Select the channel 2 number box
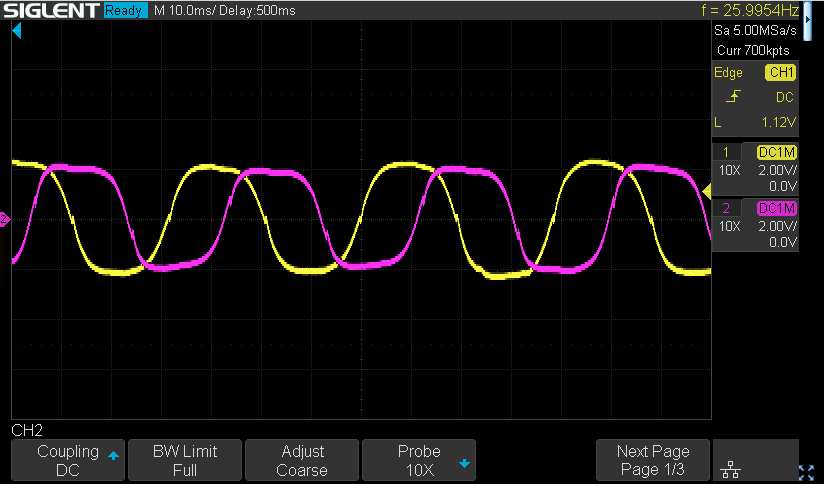This screenshot has height=484, width=824. click(726, 208)
